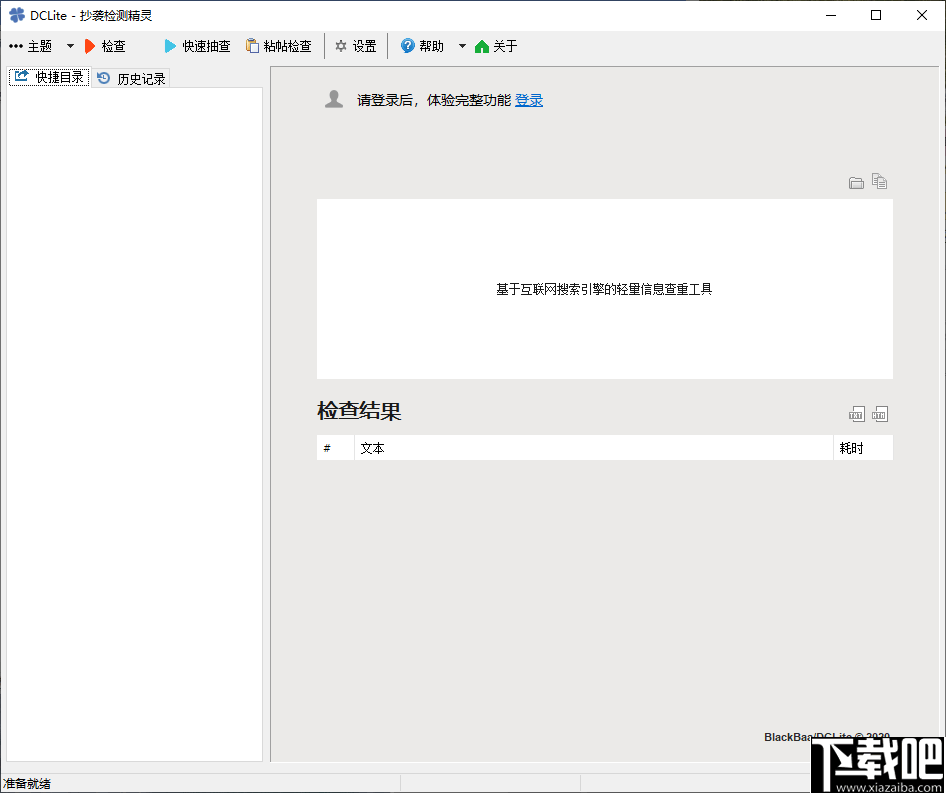Click inside the blank text input area
The height and width of the screenshot is (793, 946).
coord(604,289)
